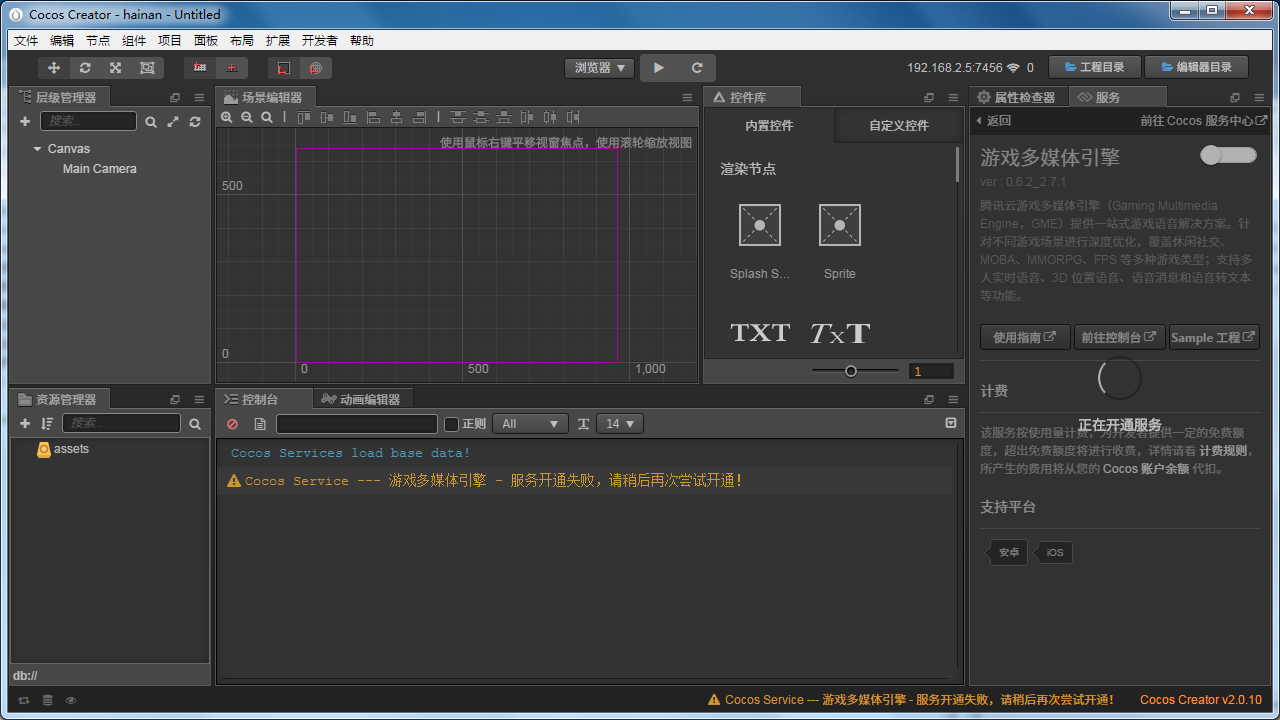1280x720 pixels.
Task: Zoom out the scene editor view
Action: tap(247, 117)
